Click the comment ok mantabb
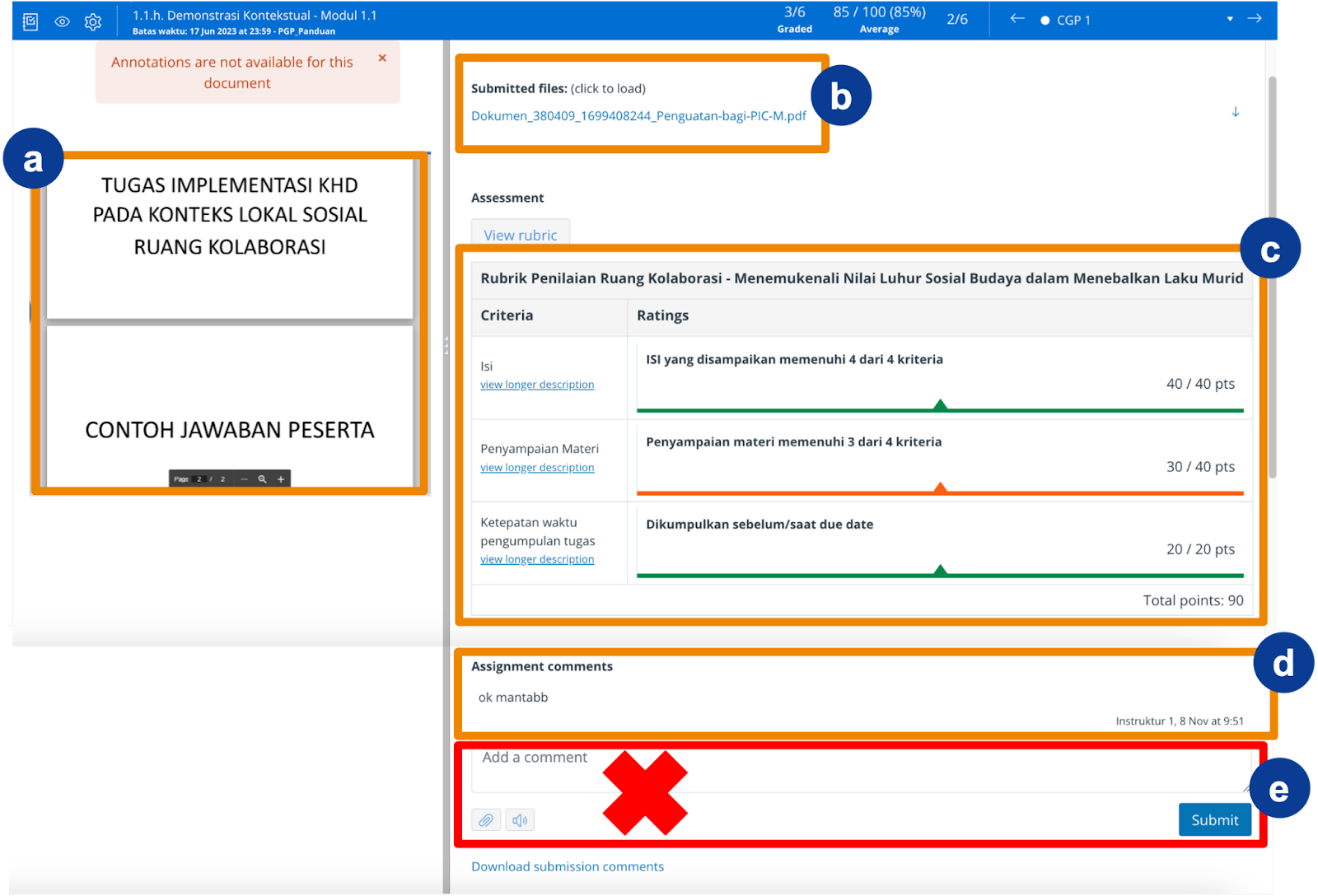The image size is (1318, 896). click(513, 698)
